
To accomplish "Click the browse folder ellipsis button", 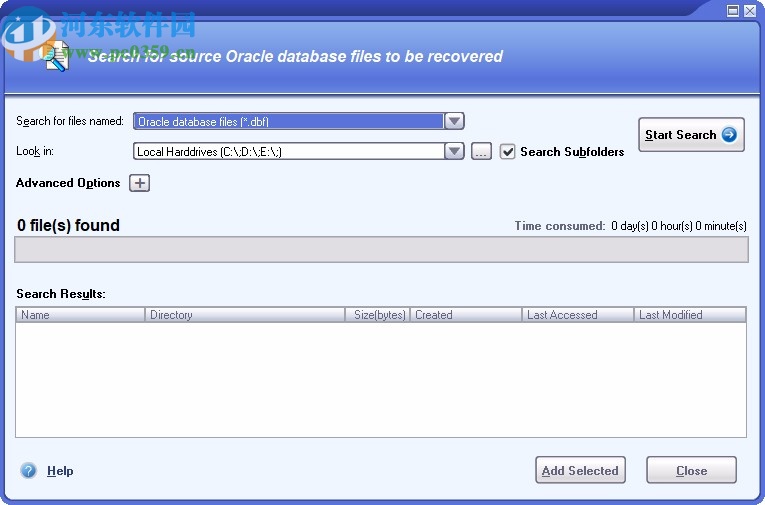I will pyautogui.click(x=481, y=152).
